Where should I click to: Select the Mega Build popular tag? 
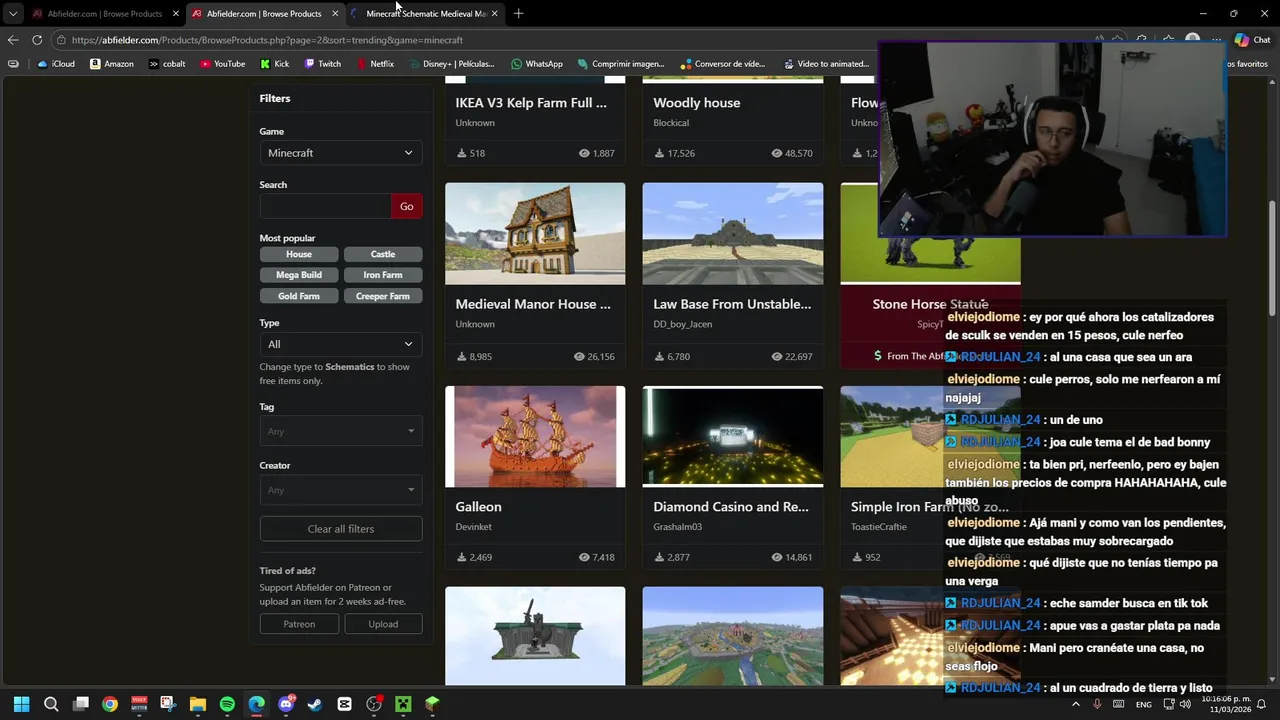click(x=299, y=275)
